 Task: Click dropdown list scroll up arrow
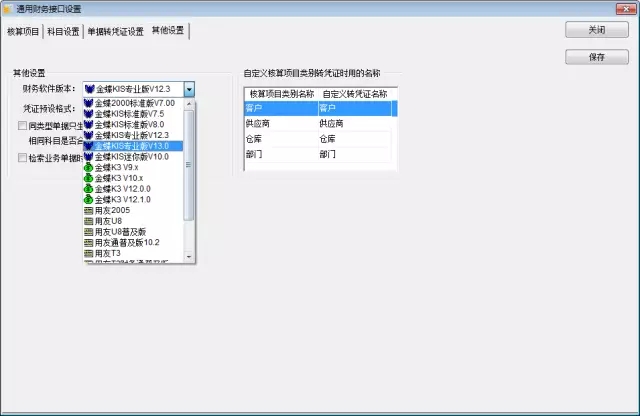click(x=189, y=104)
